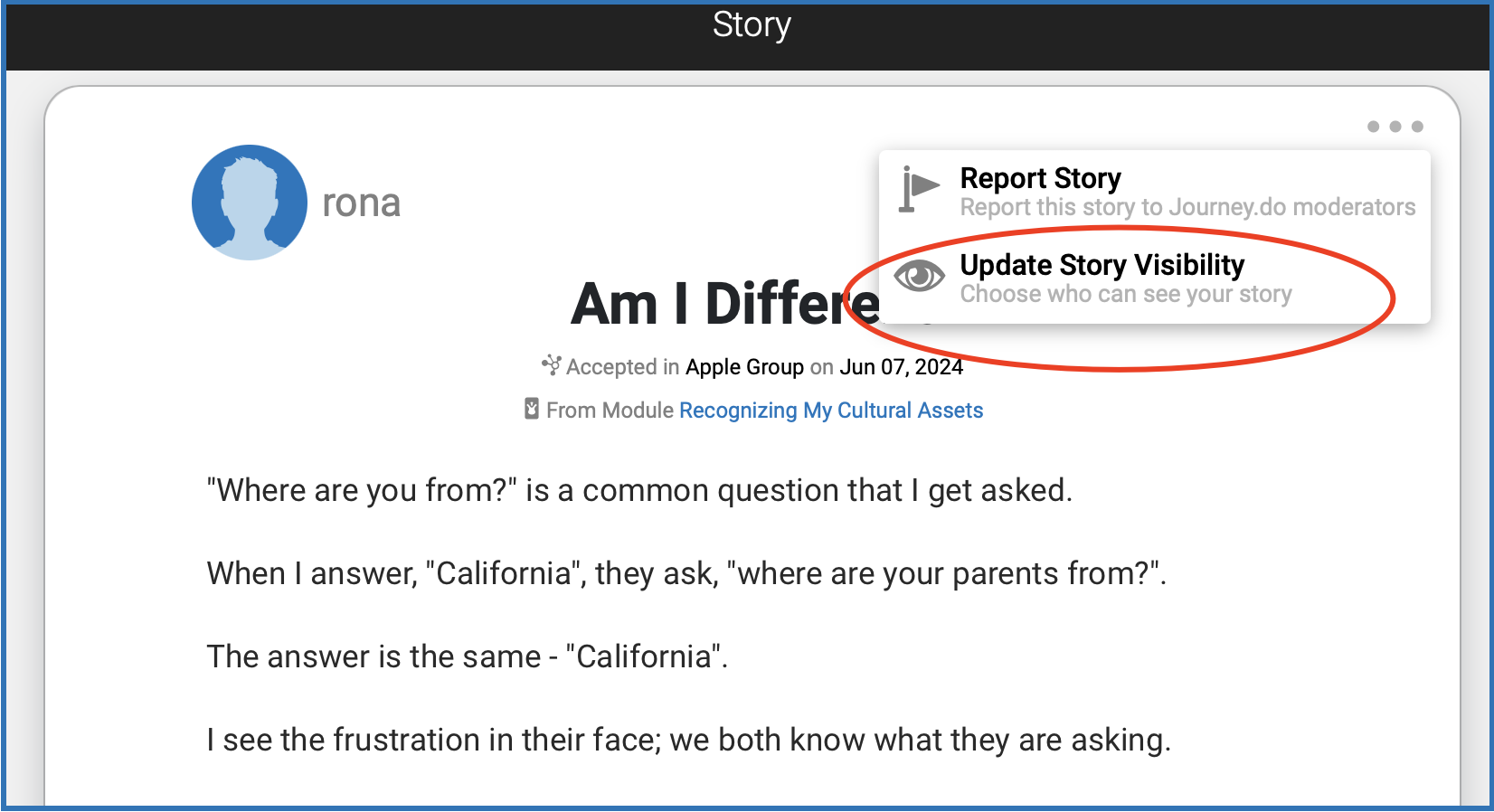
Task: Choose the Update Story Visibility option
Action: pyautogui.click(x=1102, y=265)
